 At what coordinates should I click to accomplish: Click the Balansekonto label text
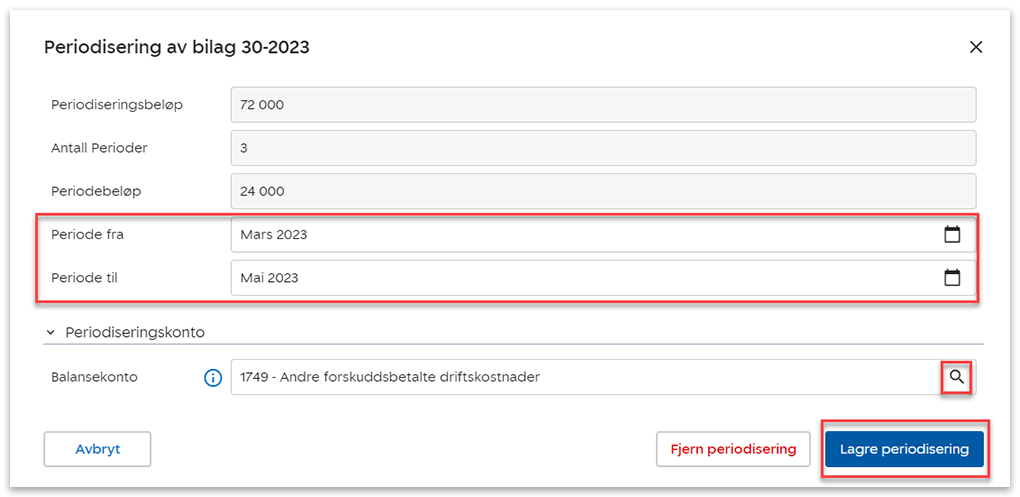(x=94, y=378)
